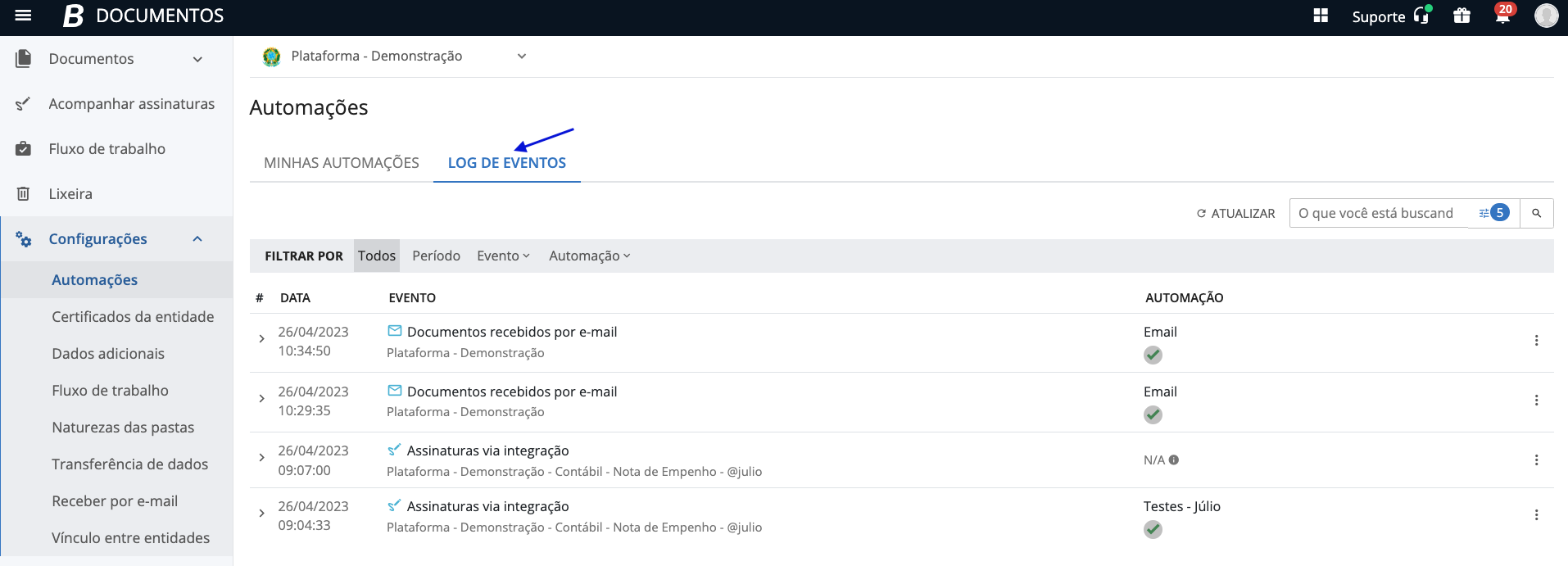Switch to the Minhas Automações tab
Viewport: 1568px width, 566px height.
[x=342, y=163]
